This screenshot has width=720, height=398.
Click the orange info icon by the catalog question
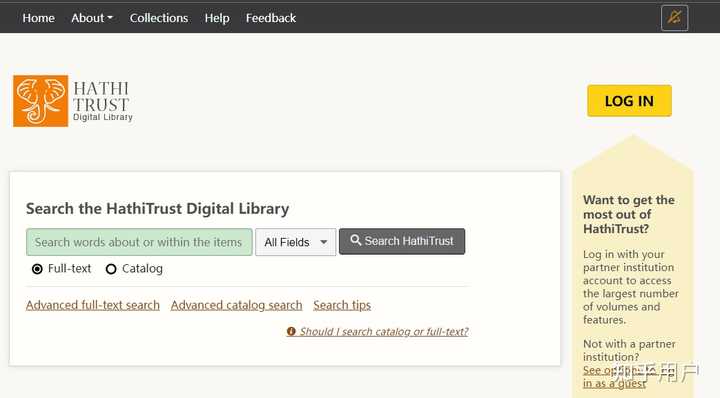point(291,331)
